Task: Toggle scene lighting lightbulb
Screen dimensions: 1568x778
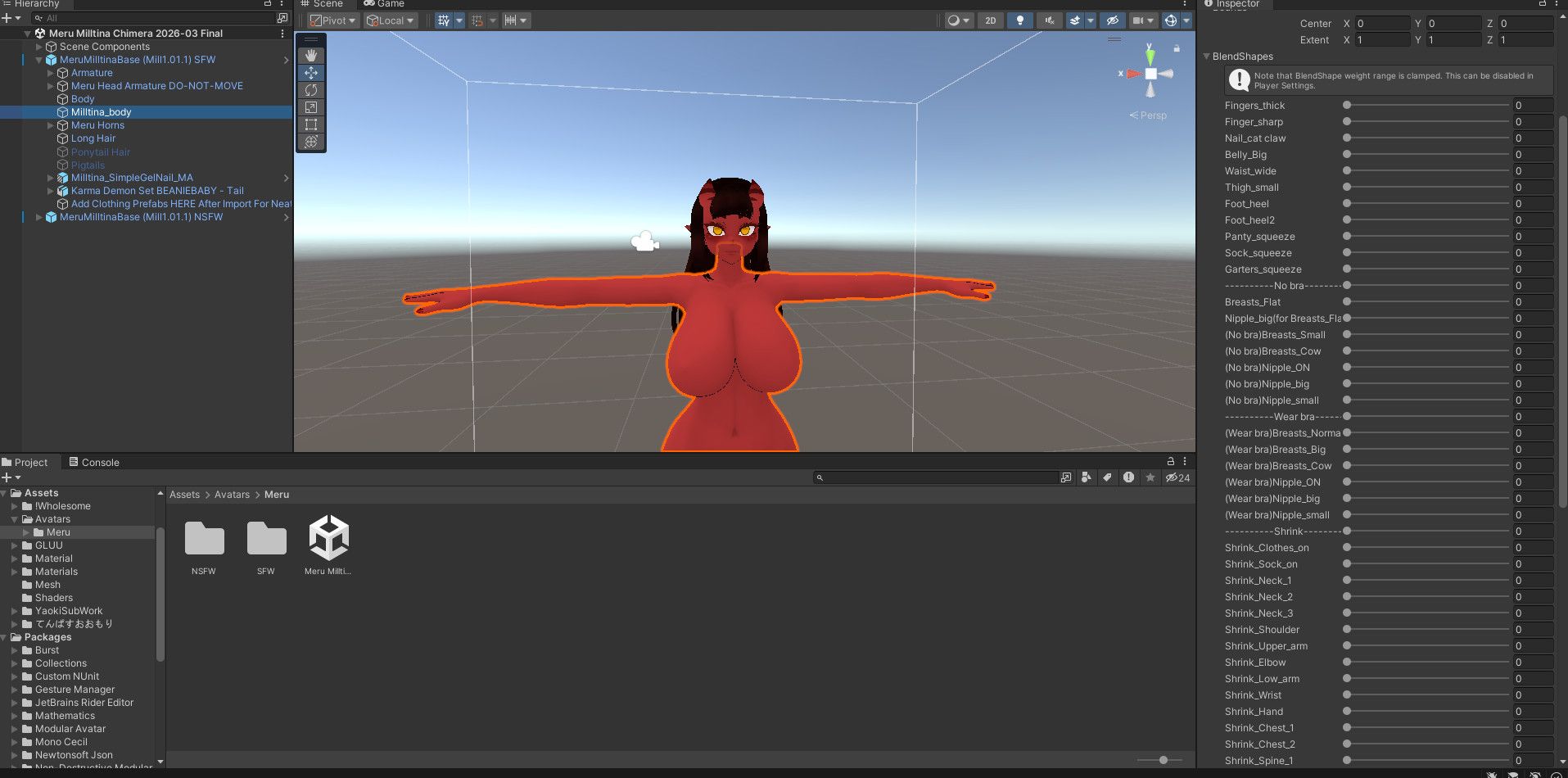Action: [1019, 20]
